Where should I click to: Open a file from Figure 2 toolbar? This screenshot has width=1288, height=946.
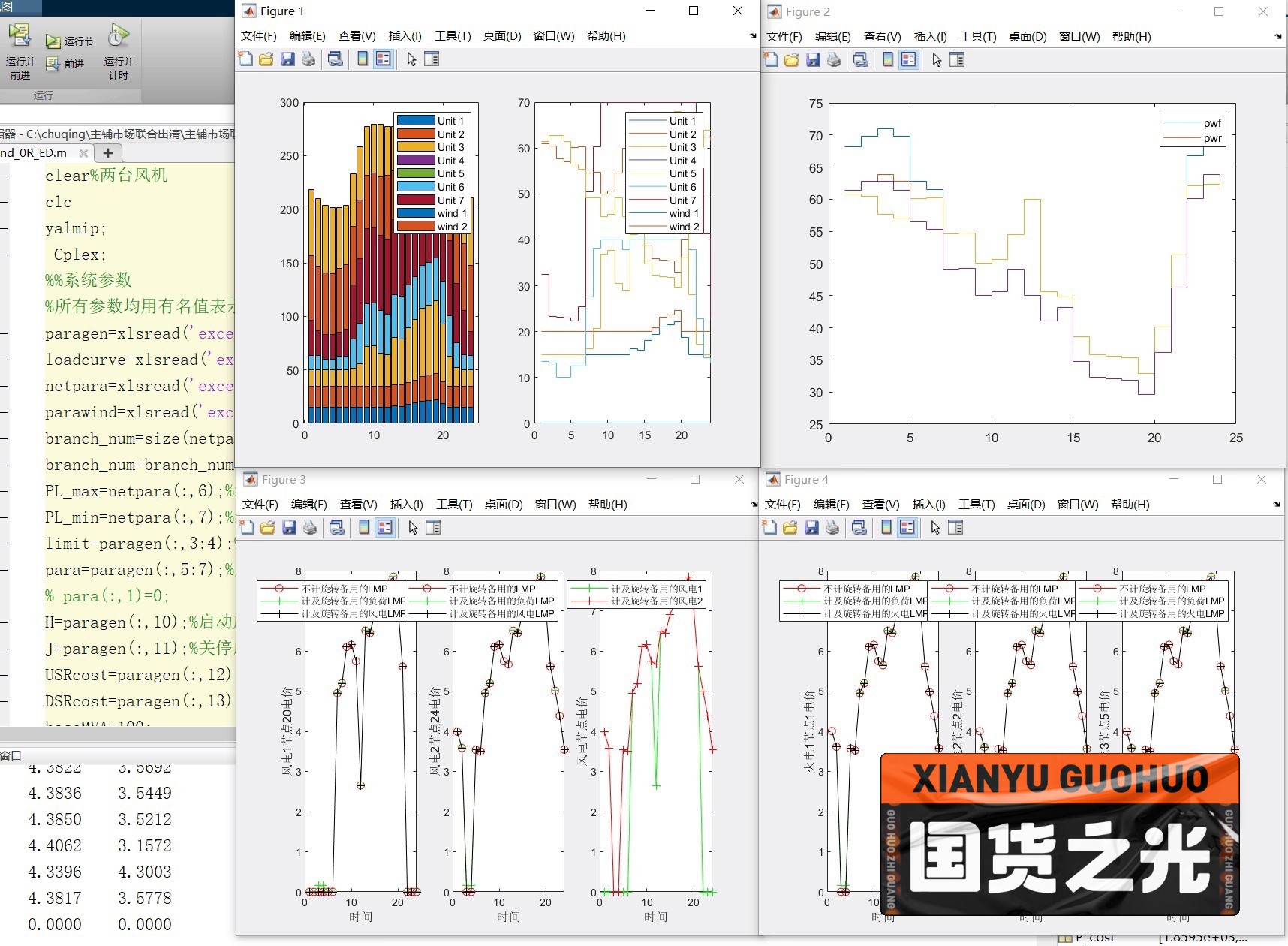pyautogui.click(x=791, y=59)
